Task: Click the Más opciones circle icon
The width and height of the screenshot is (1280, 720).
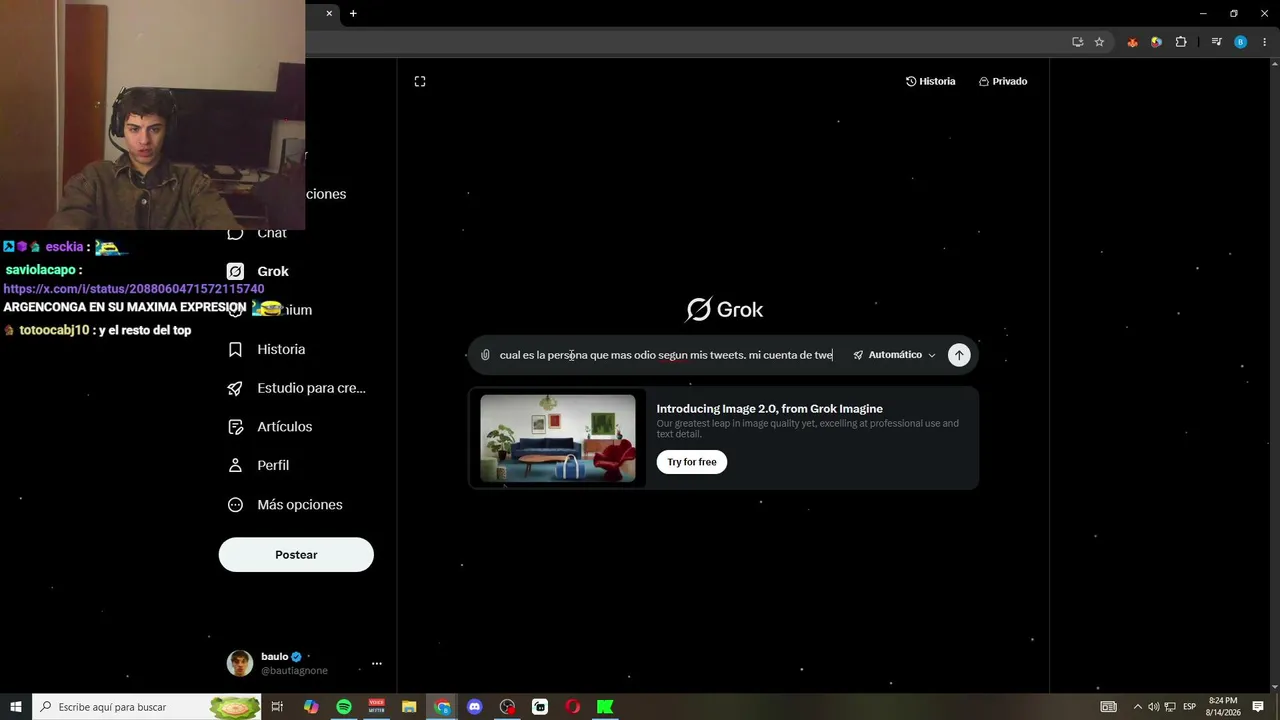Action: (x=235, y=505)
